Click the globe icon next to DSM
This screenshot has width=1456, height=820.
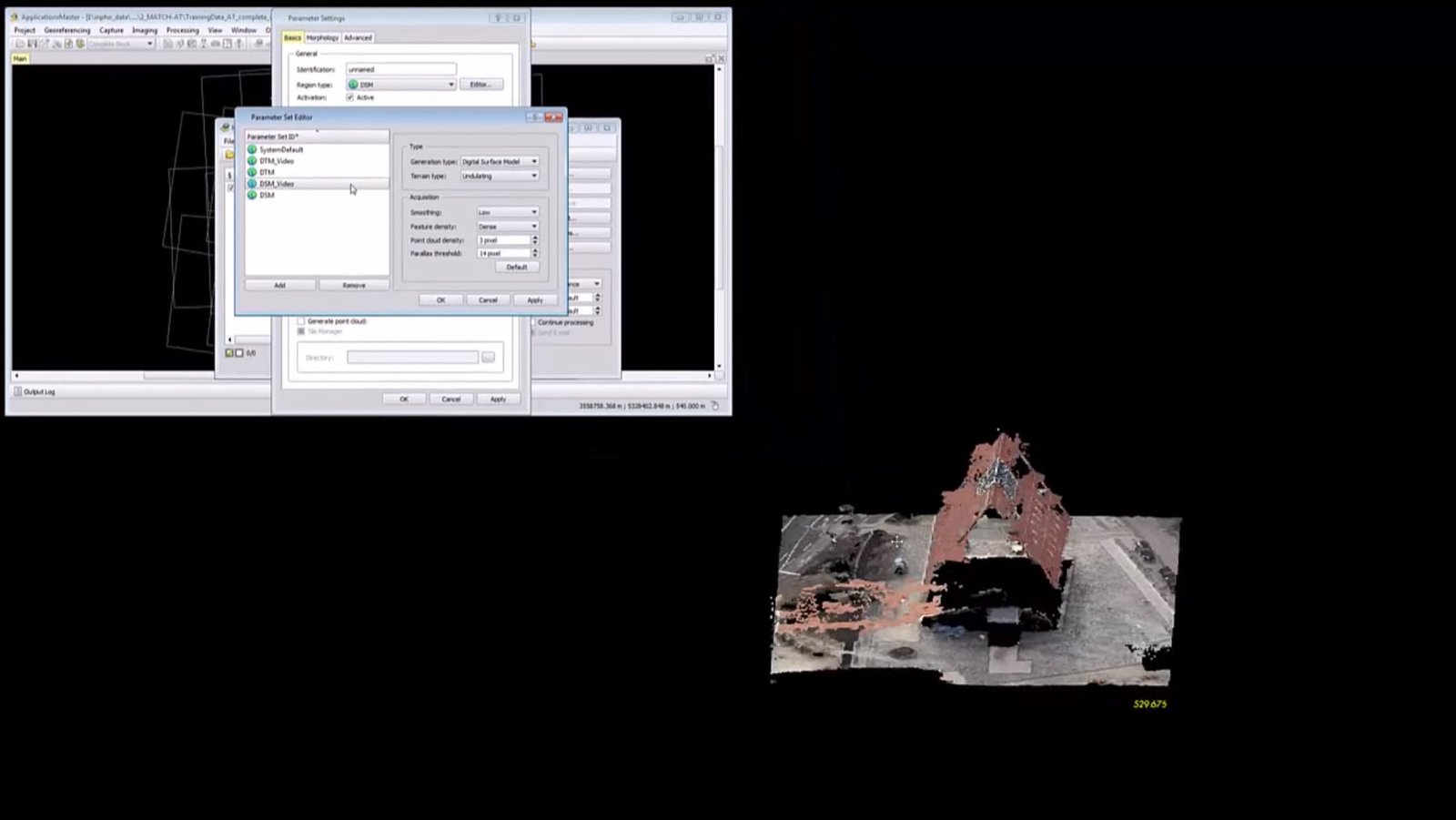coord(252,195)
